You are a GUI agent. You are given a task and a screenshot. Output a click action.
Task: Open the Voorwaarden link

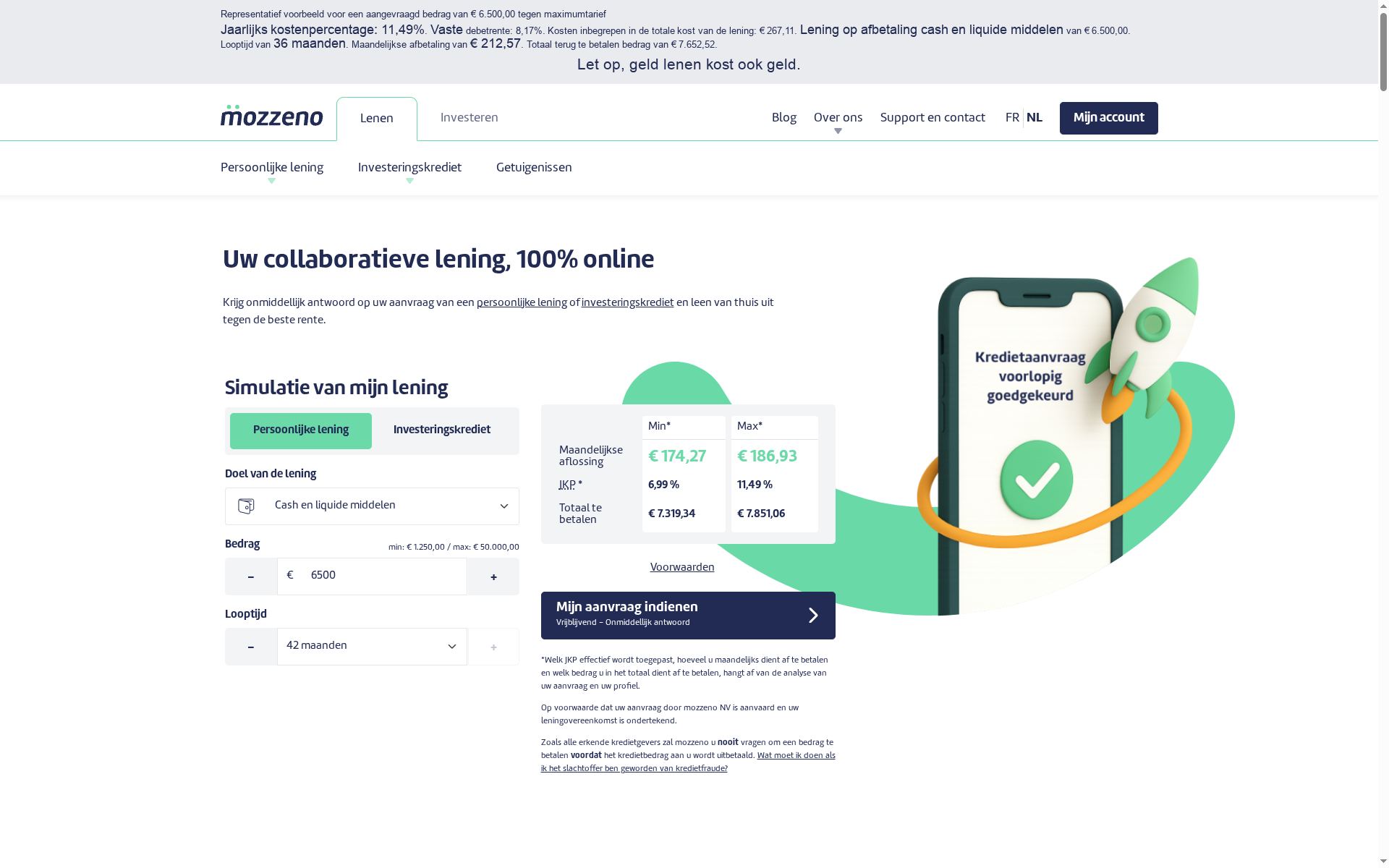pos(681,567)
